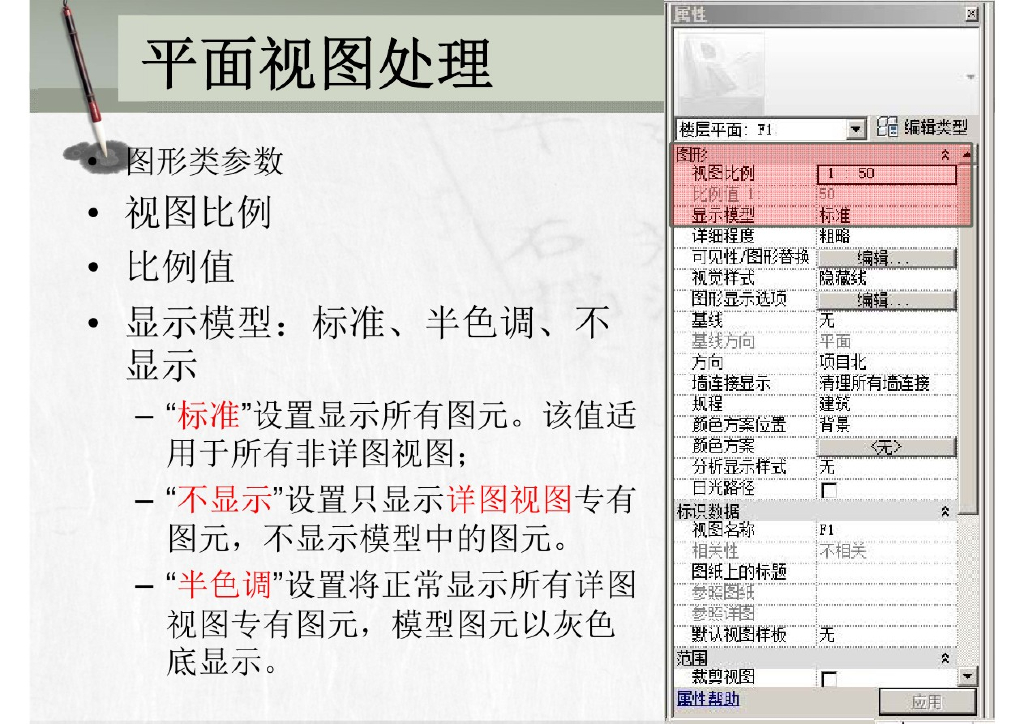Click the 视图比例 value field 1:50
The image size is (1024, 724).
pyautogui.click(x=887, y=174)
